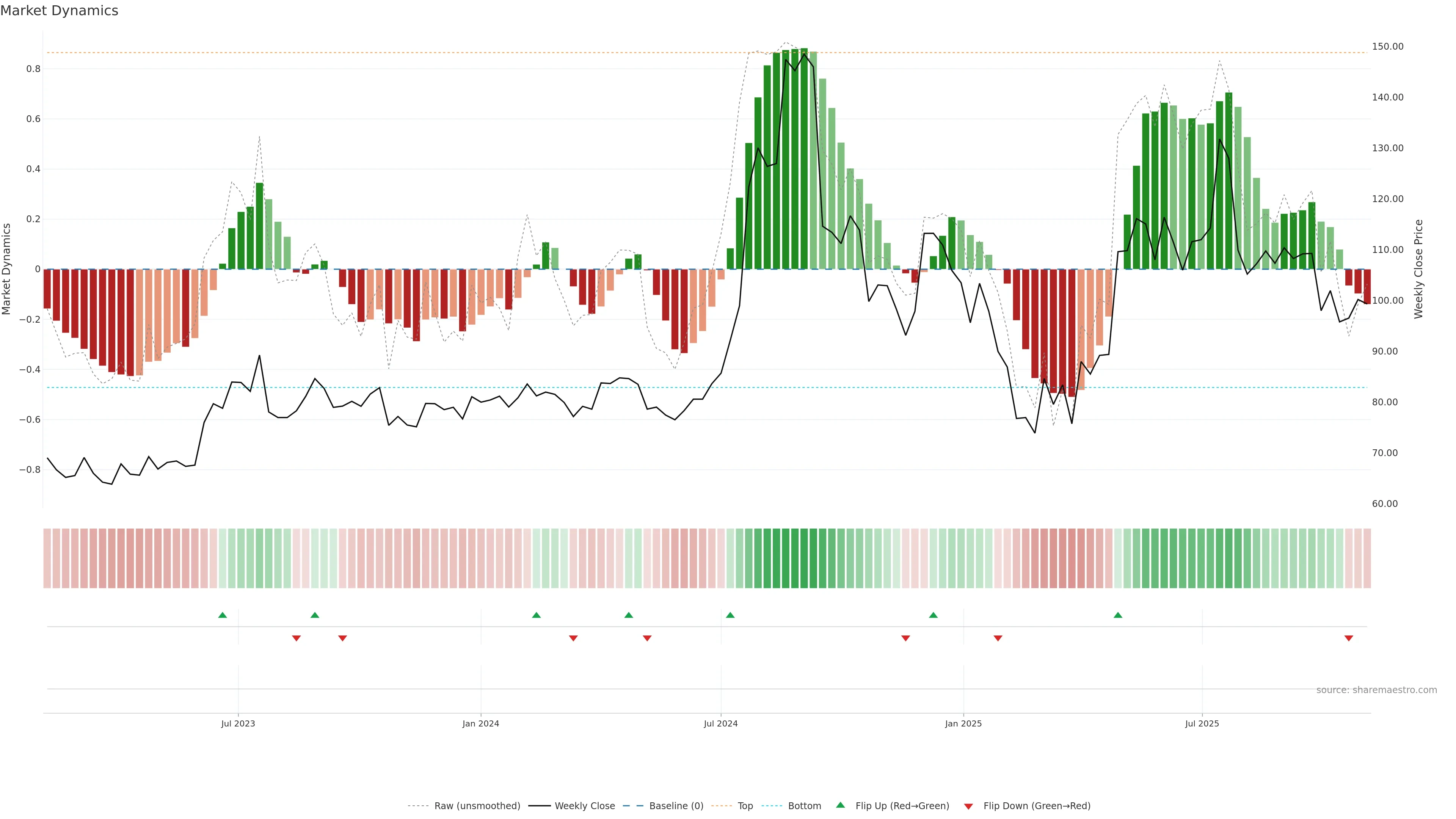
Task: Toggle the Weekly Close legend entry
Action: point(584,806)
